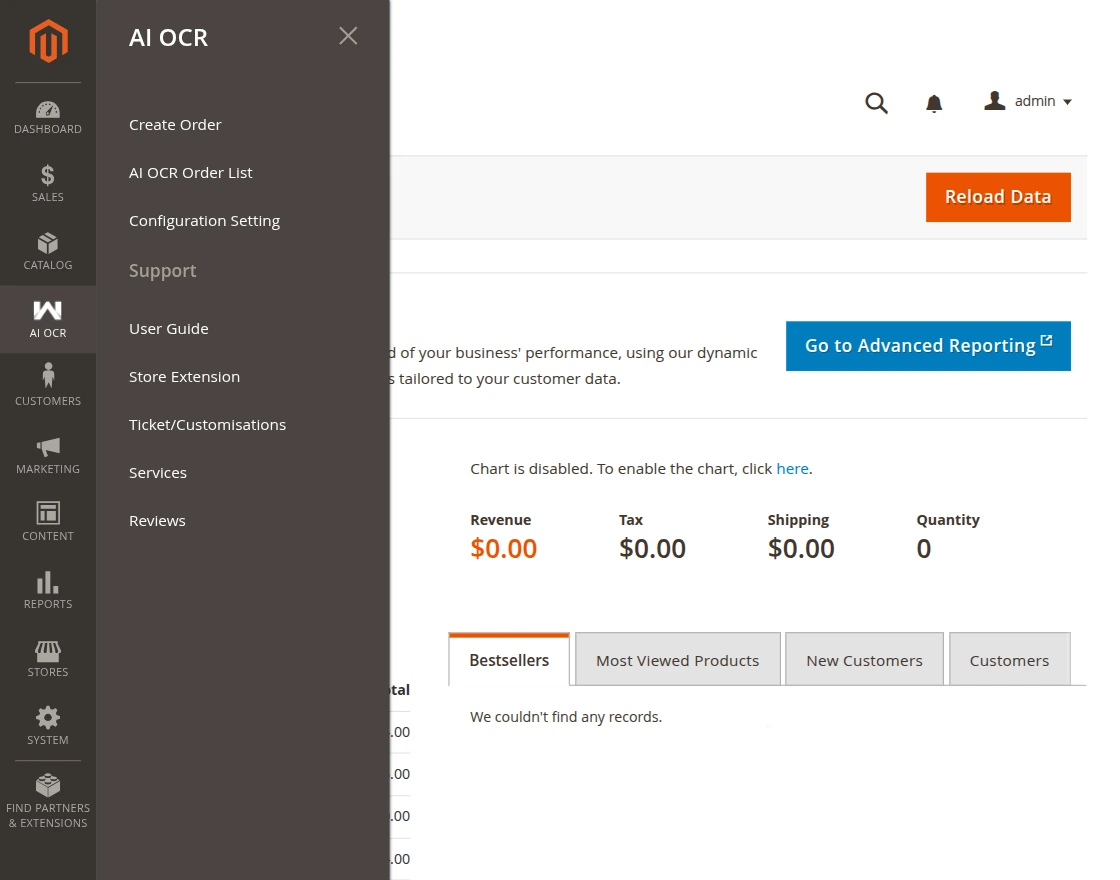Open the New Customers tab

(x=863, y=659)
